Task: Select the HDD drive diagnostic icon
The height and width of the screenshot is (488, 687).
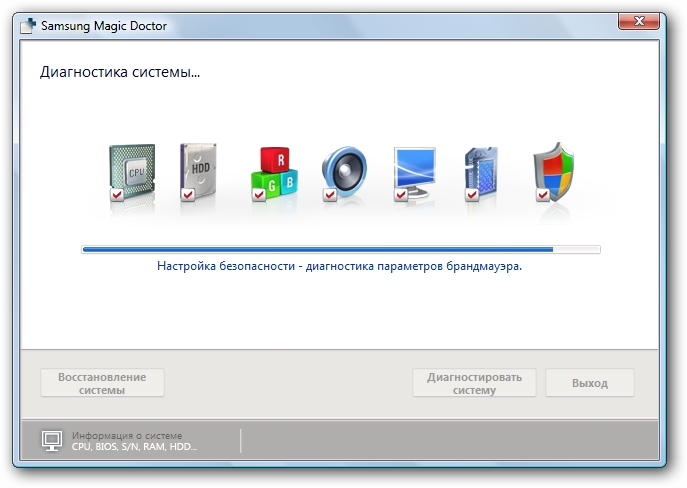Action: pyautogui.click(x=198, y=172)
